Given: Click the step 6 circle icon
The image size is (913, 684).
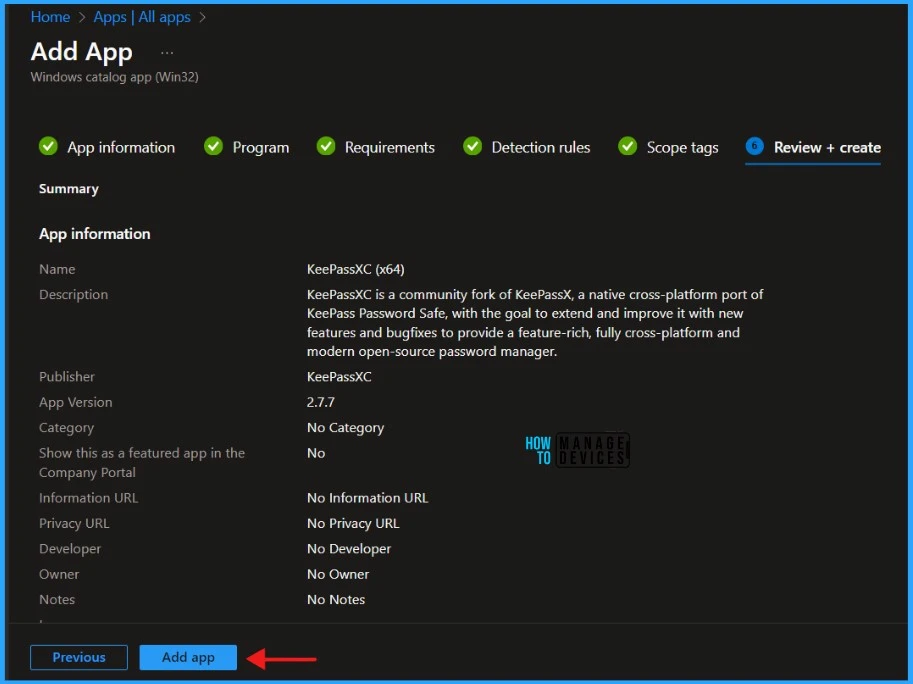Looking at the screenshot, I should 755,146.
